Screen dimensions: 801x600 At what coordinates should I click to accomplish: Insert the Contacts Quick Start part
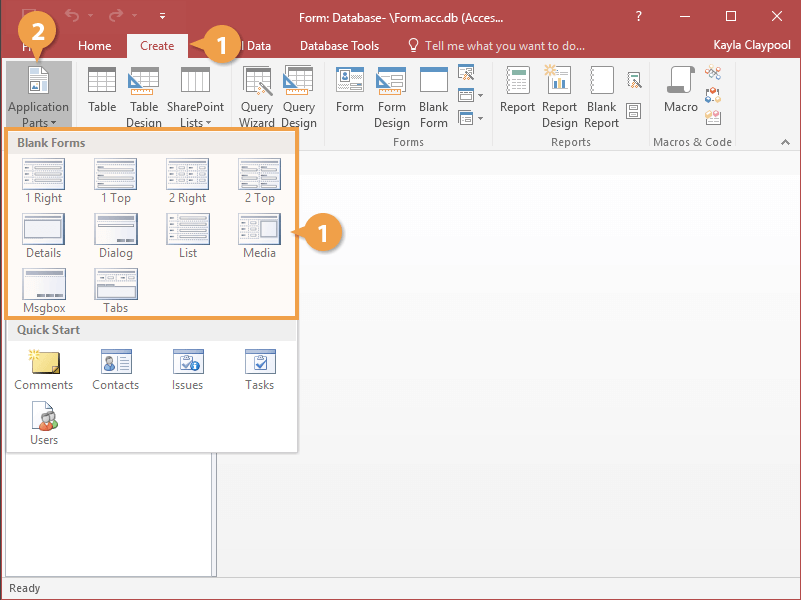click(x=115, y=370)
